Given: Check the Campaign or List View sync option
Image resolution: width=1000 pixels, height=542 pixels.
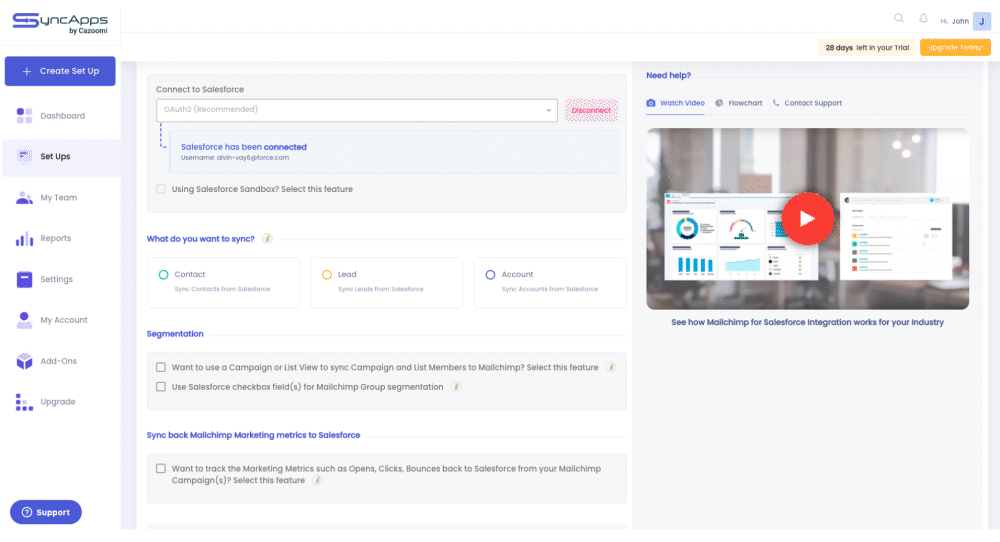Looking at the screenshot, I should 161,367.
